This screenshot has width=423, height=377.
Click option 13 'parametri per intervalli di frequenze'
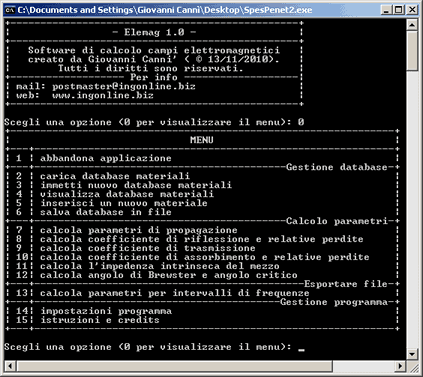coord(175,293)
